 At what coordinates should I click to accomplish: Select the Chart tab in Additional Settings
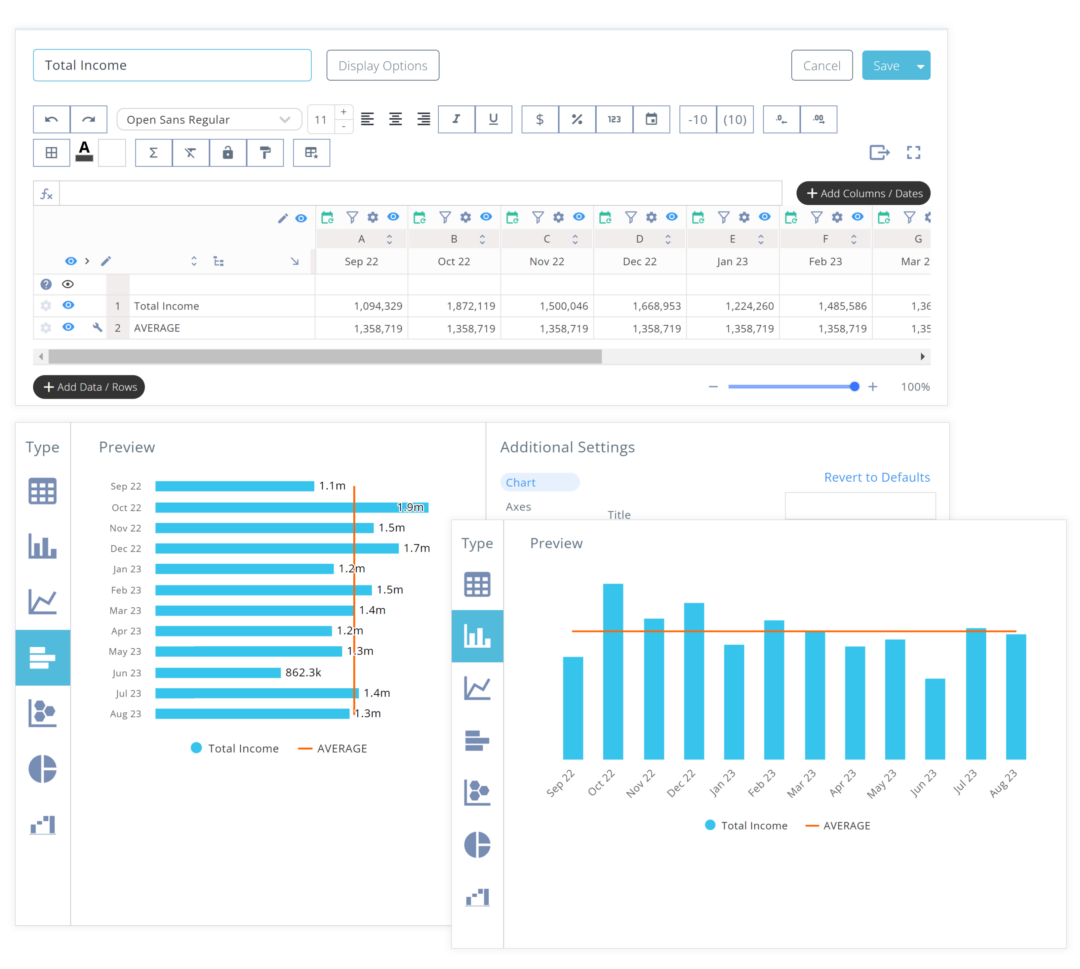(540, 482)
